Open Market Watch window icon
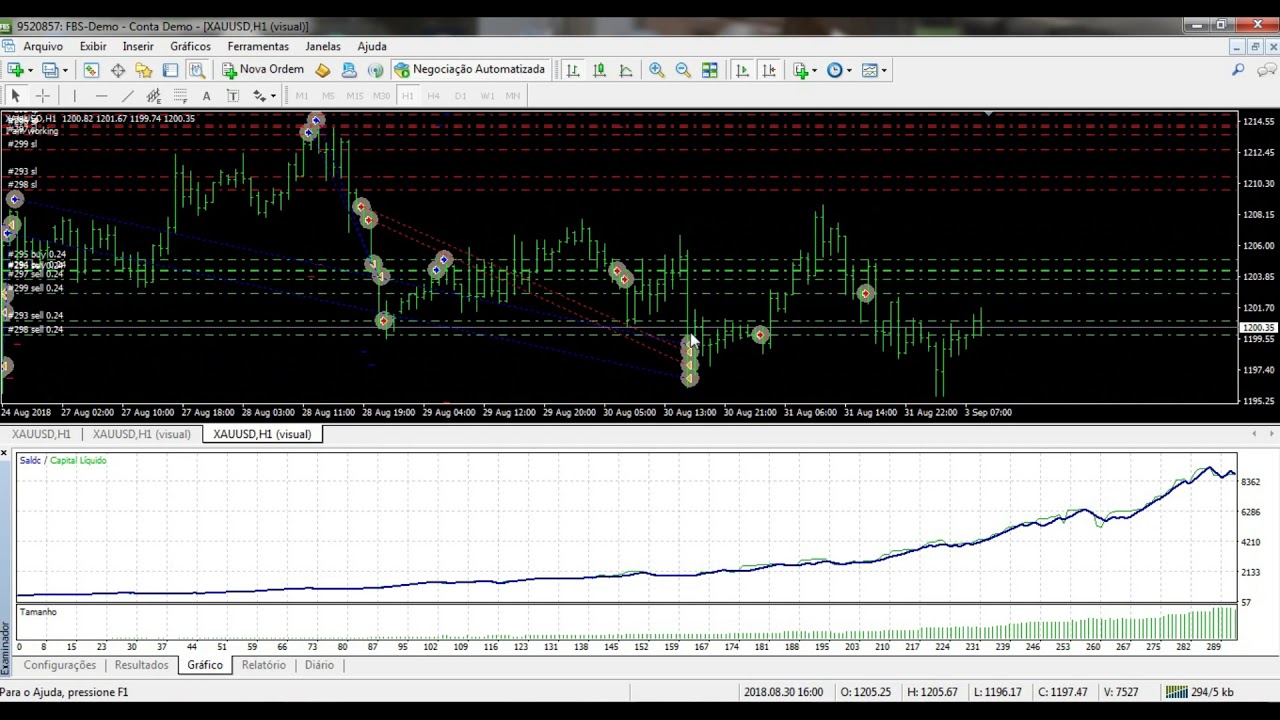1280x720 pixels. click(x=91, y=70)
